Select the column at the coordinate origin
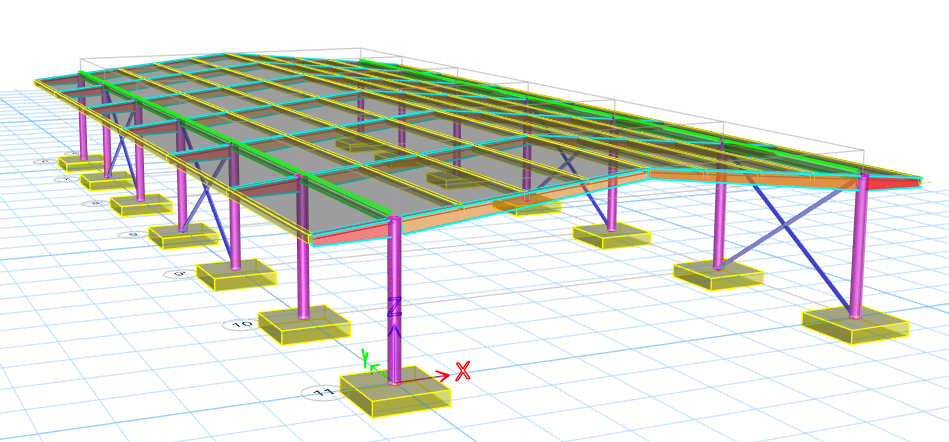 click(x=394, y=301)
